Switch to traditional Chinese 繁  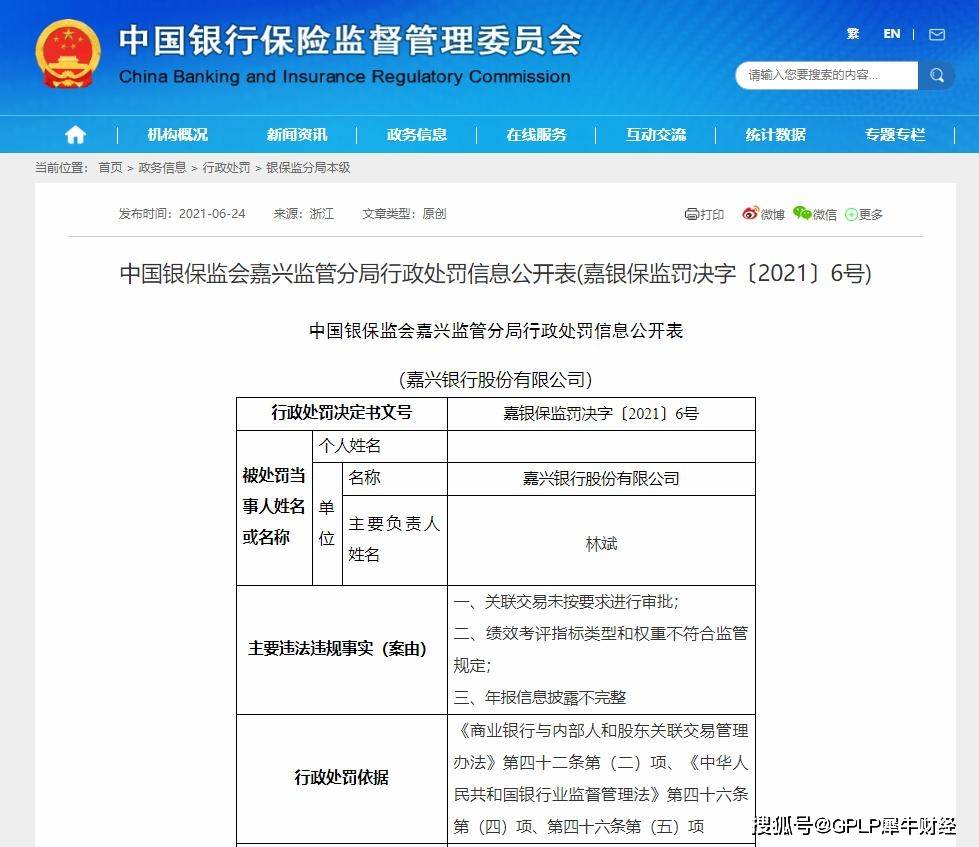point(853,34)
